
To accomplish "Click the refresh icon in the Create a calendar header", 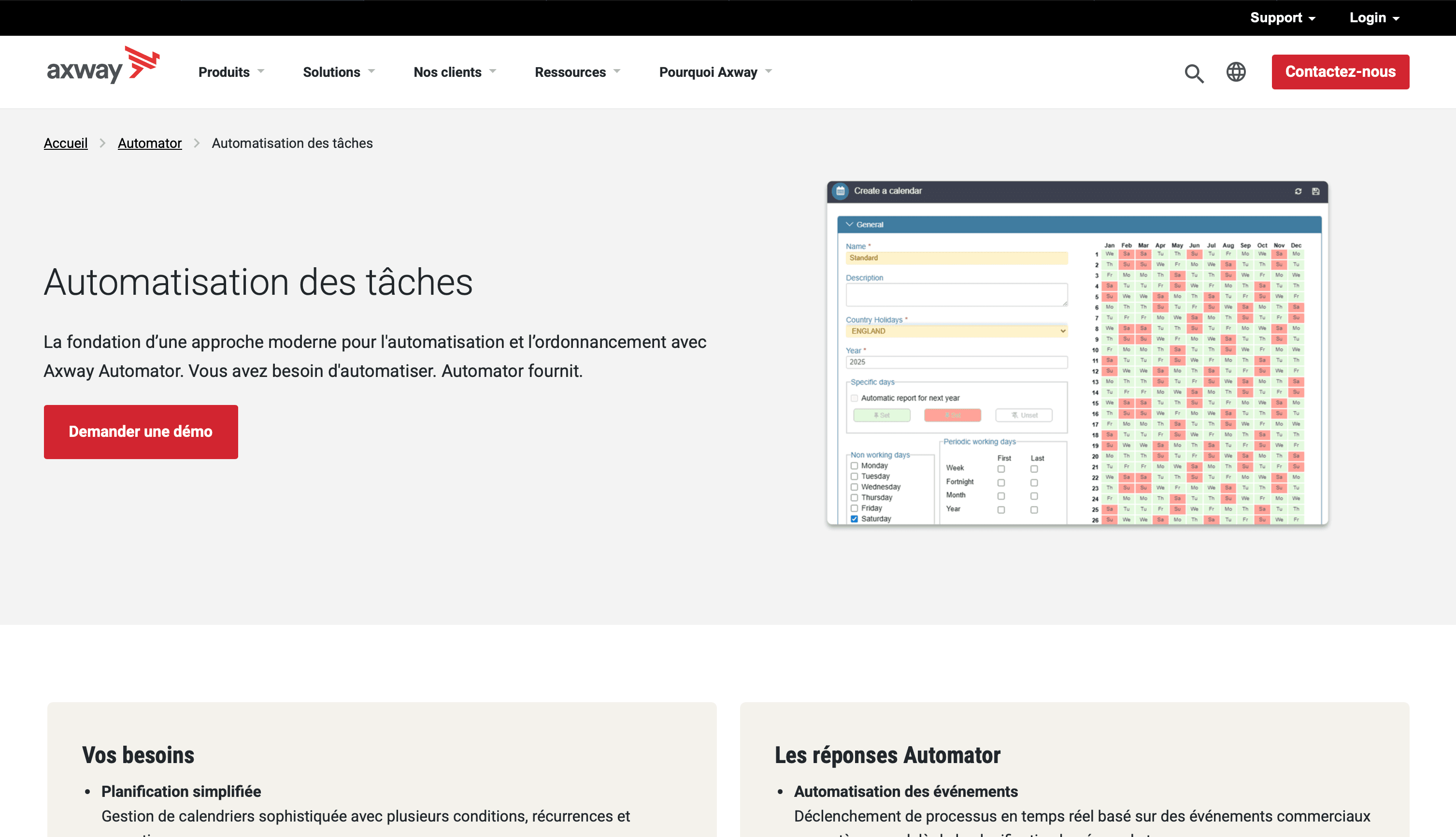I will [1298, 192].
